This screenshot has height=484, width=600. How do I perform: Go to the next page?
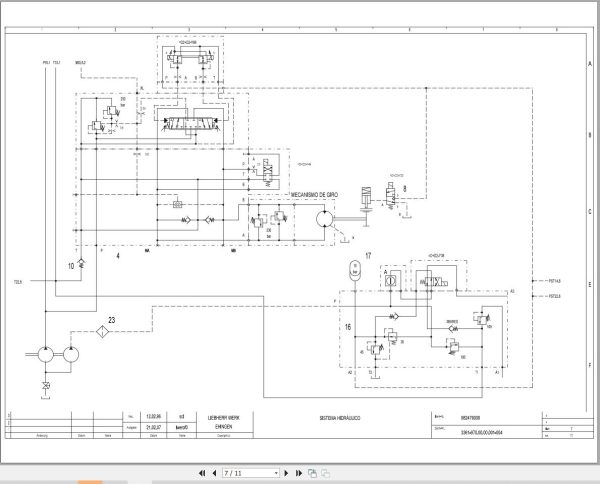tap(286, 473)
